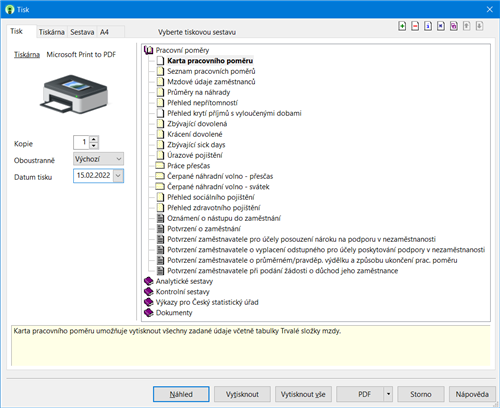Click the Vytisknout vše button
This screenshot has height=408, width=500.
tap(303, 394)
